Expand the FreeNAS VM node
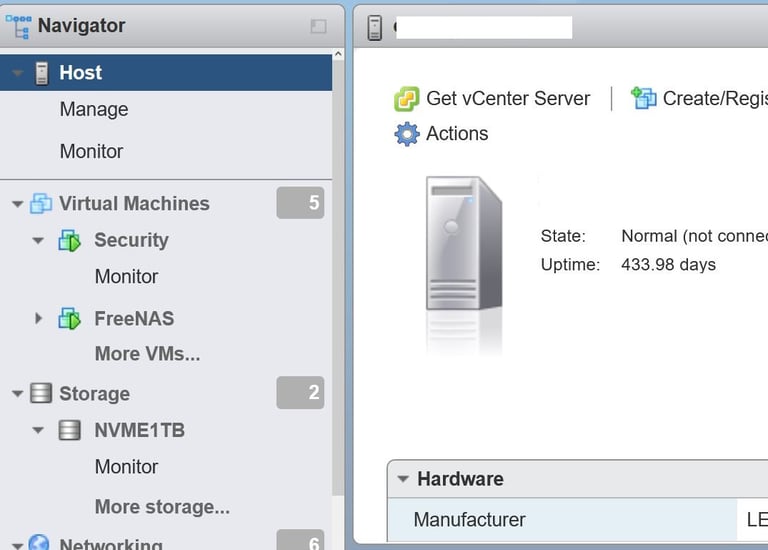The image size is (768, 550). (x=38, y=318)
